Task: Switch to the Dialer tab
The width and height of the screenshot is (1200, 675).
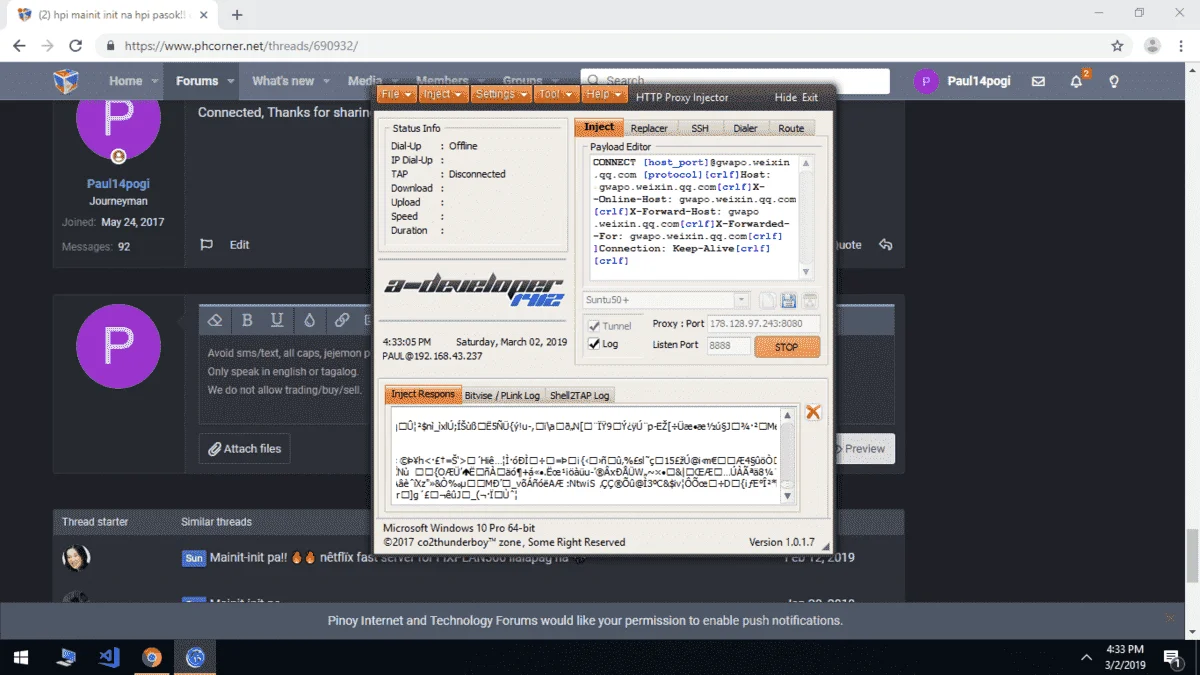Action: (x=745, y=128)
